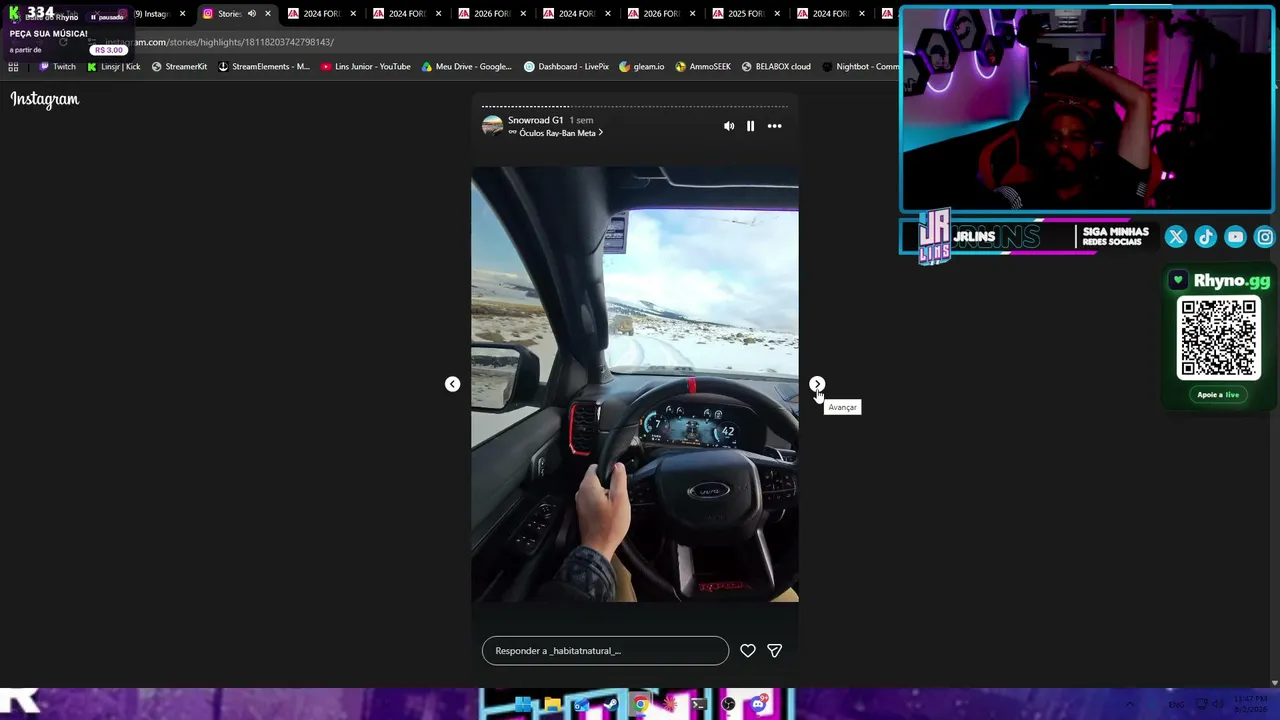Image resolution: width=1280 pixels, height=720 pixels.
Task: Click the X social icon in overlay
Action: [x=1176, y=237]
